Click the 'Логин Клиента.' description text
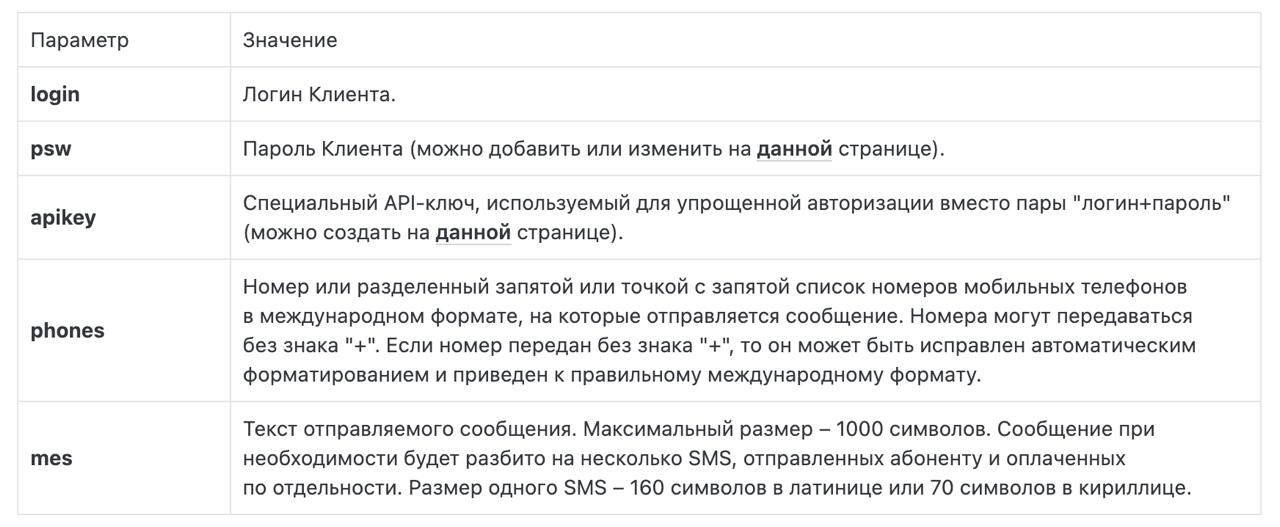This screenshot has width=1280, height=527. click(x=319, y=95)
